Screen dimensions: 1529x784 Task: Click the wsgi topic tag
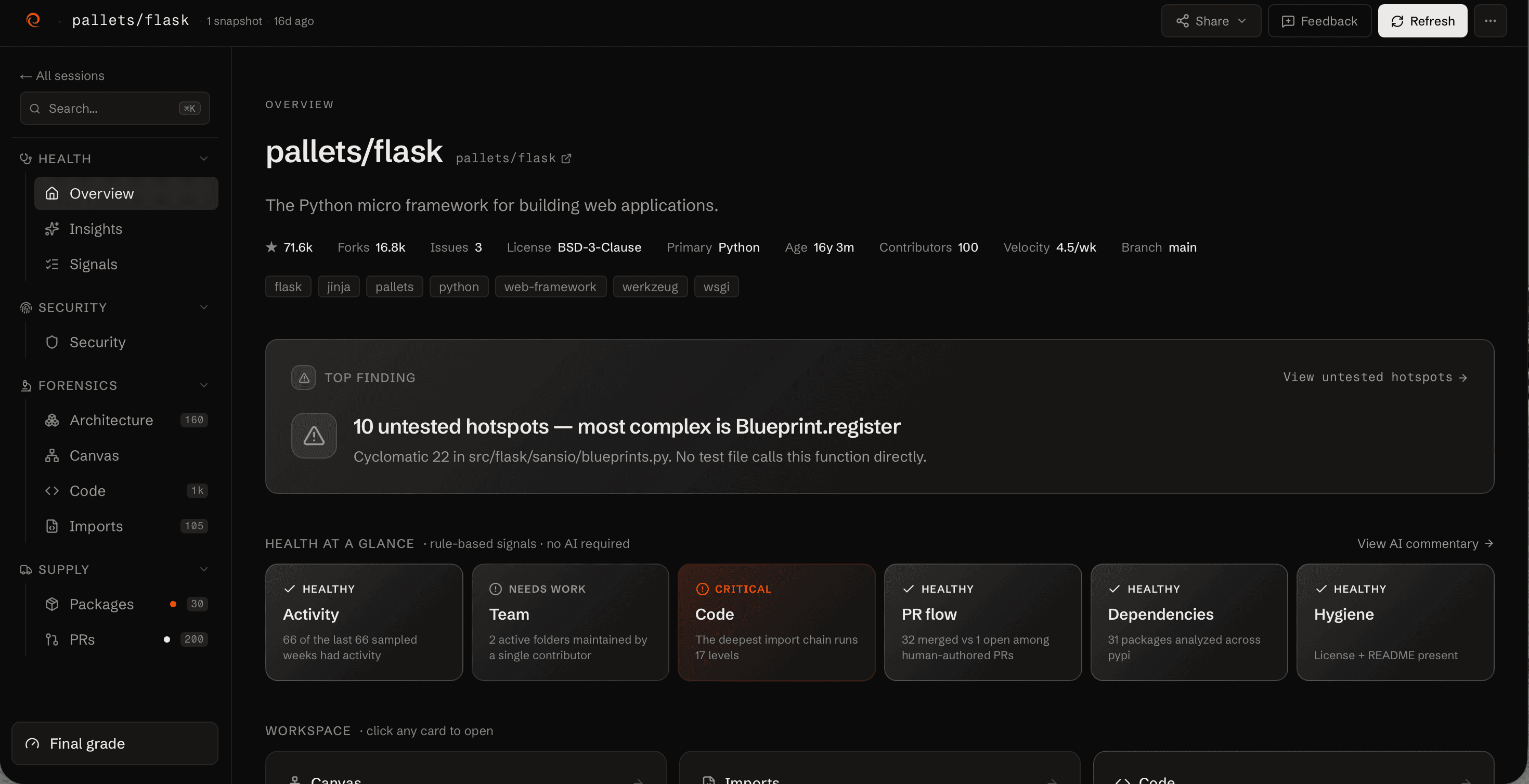click(x=717, y=286)
